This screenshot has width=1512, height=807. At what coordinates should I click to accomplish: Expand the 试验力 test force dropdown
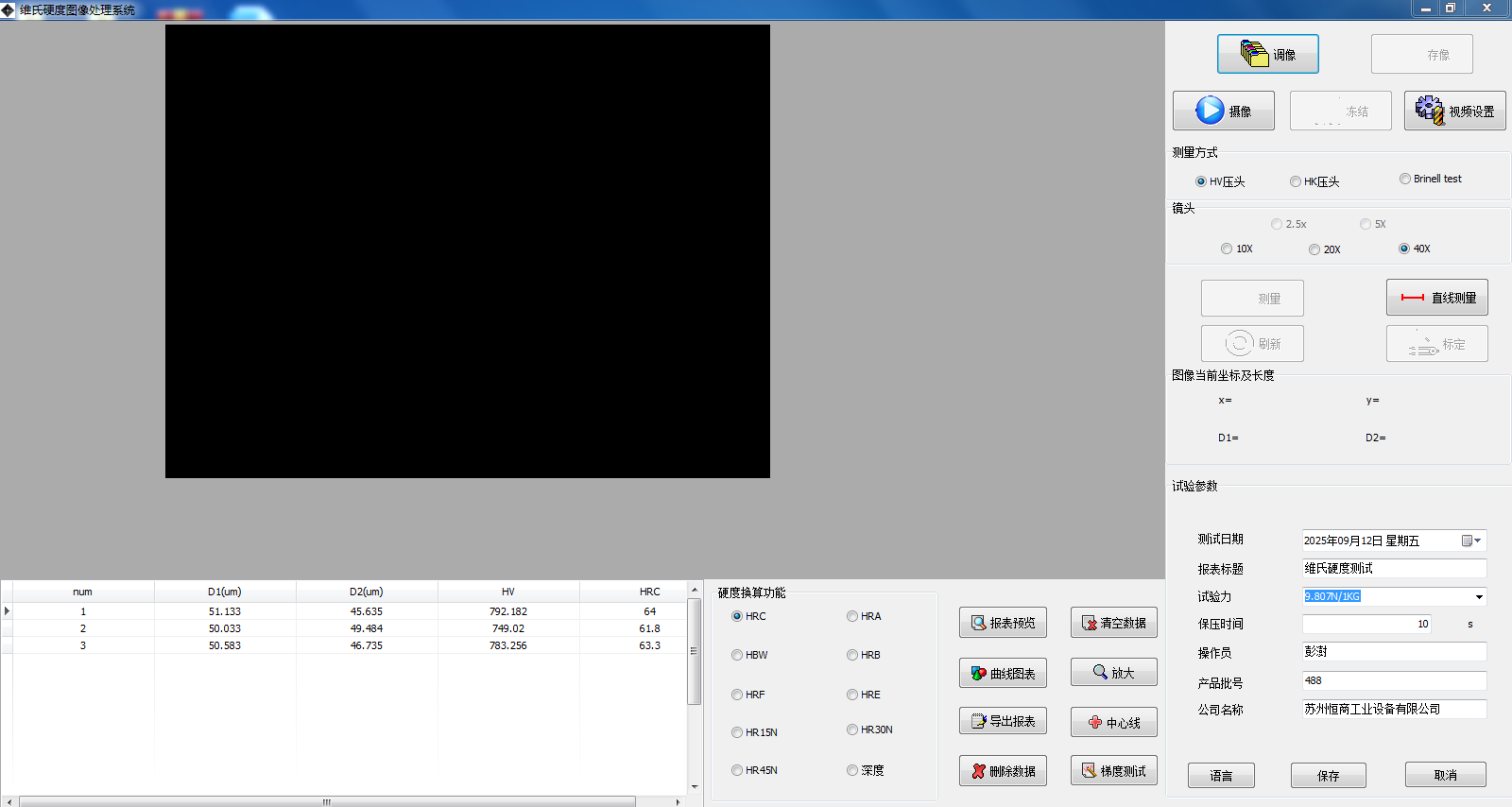[1479, 596]
